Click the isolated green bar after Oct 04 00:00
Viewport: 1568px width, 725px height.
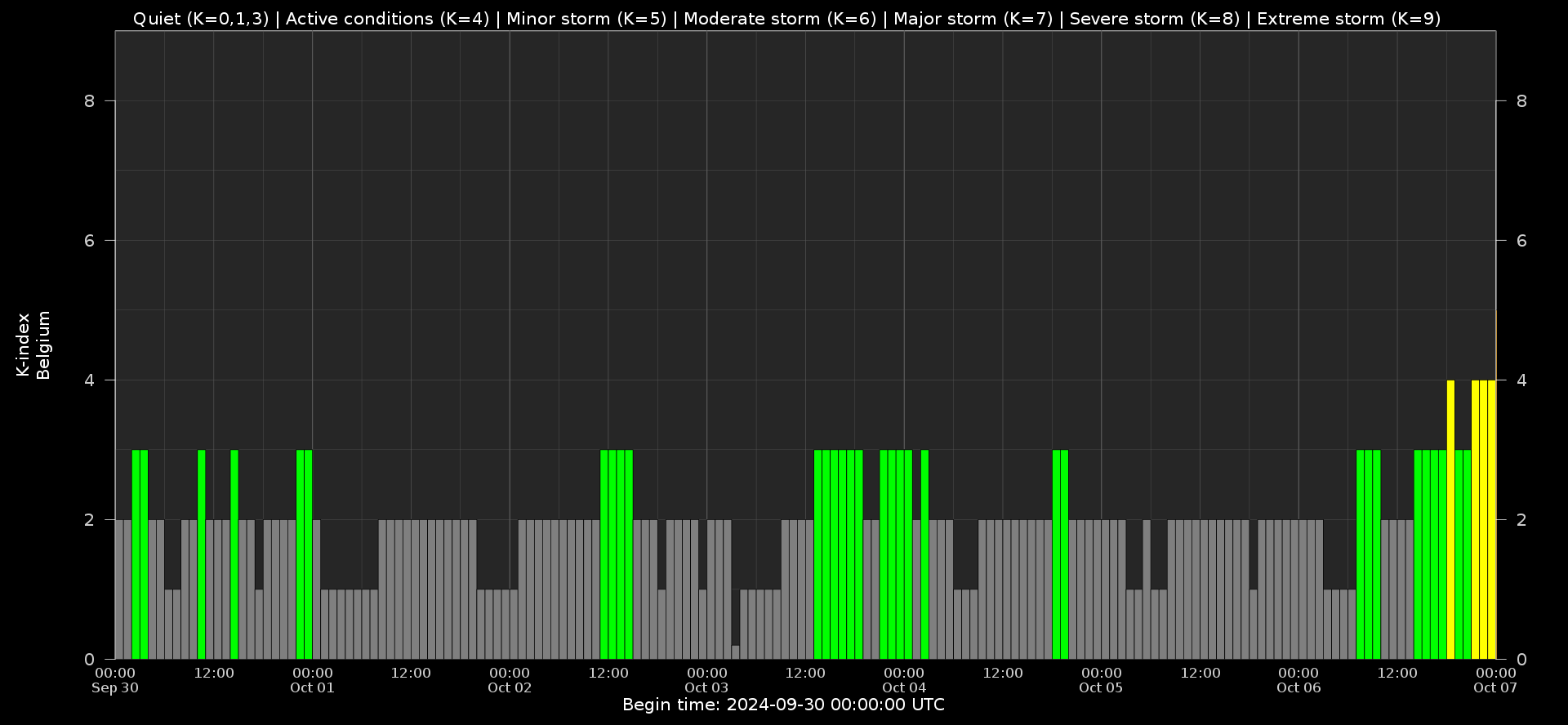(924, 554)
